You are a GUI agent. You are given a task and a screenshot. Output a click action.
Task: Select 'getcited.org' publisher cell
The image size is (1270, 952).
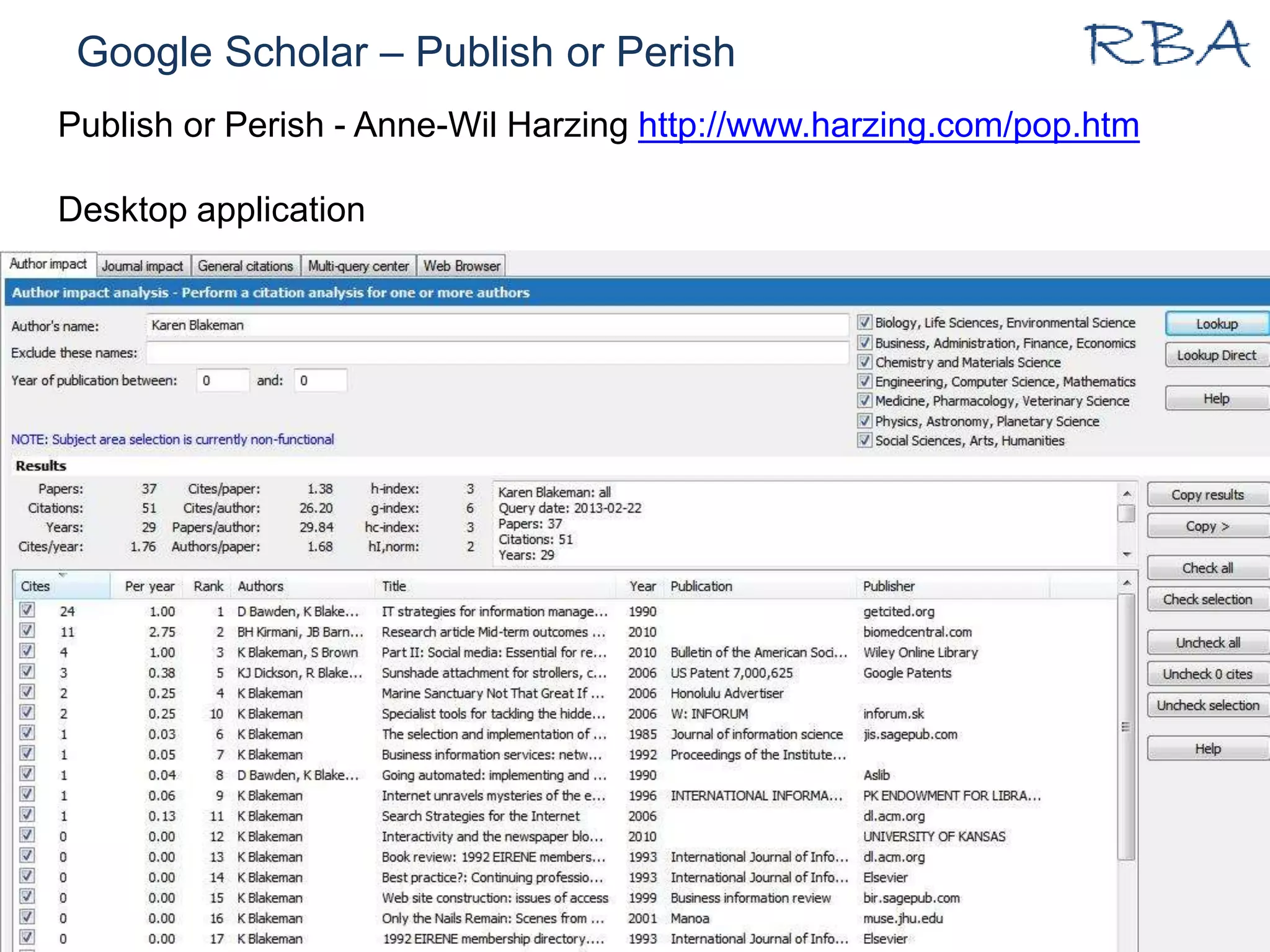[x=899, y=612]
